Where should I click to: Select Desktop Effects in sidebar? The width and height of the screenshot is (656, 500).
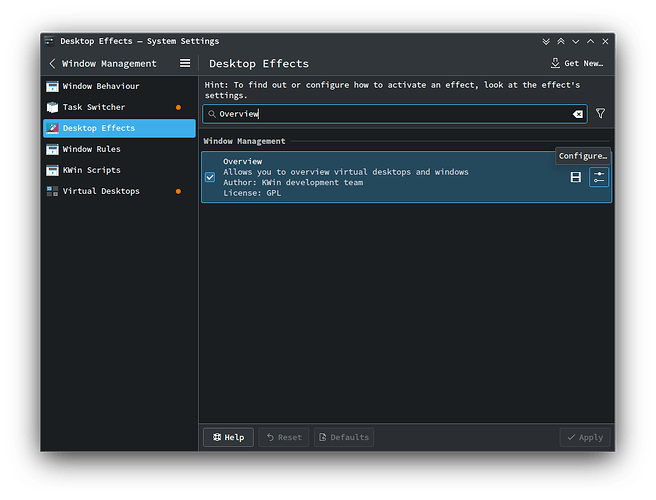click(119, 128)
